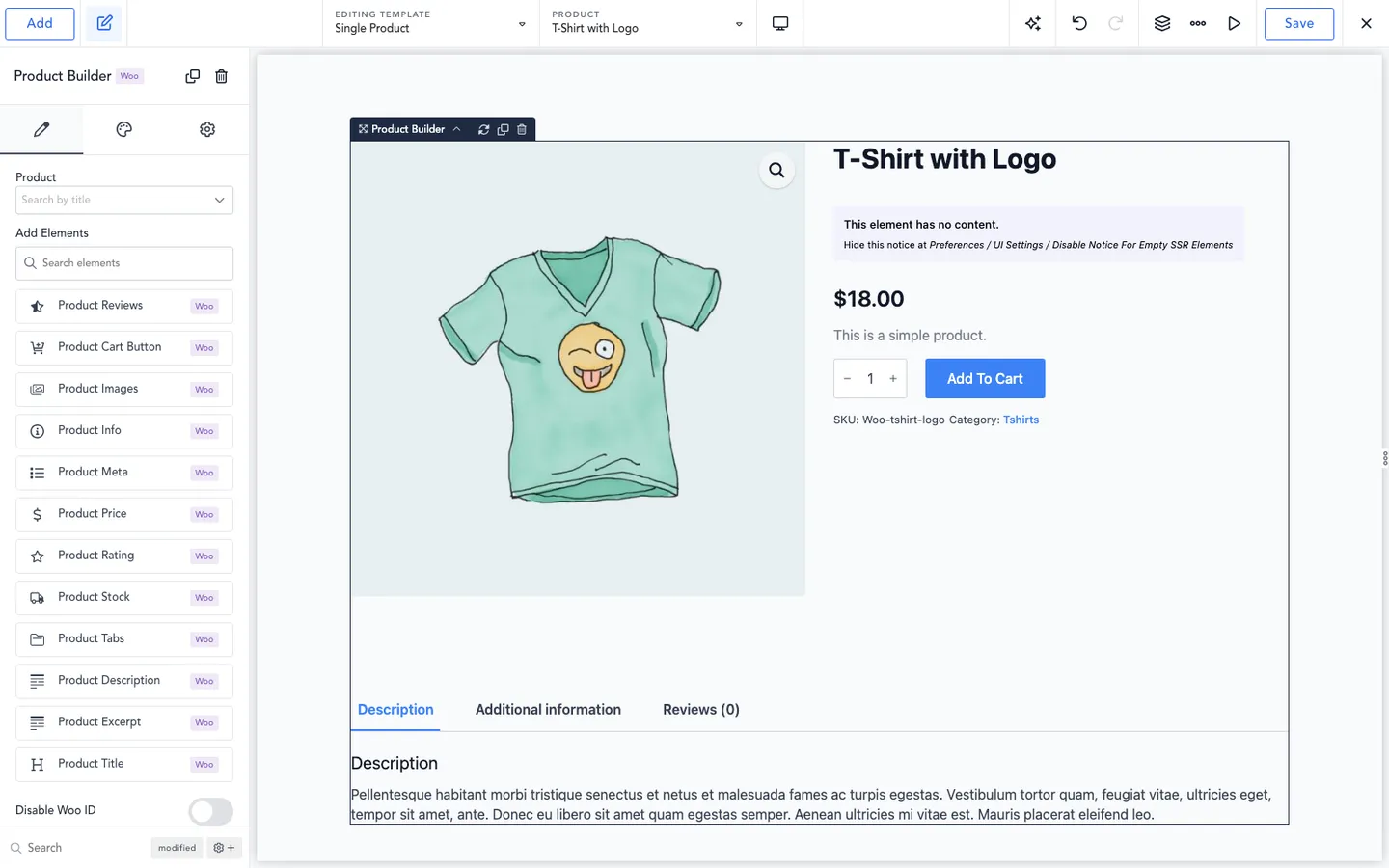Click the bottom Search field
The height and width of the screenshot is (868, 1389).
[77, 848]
